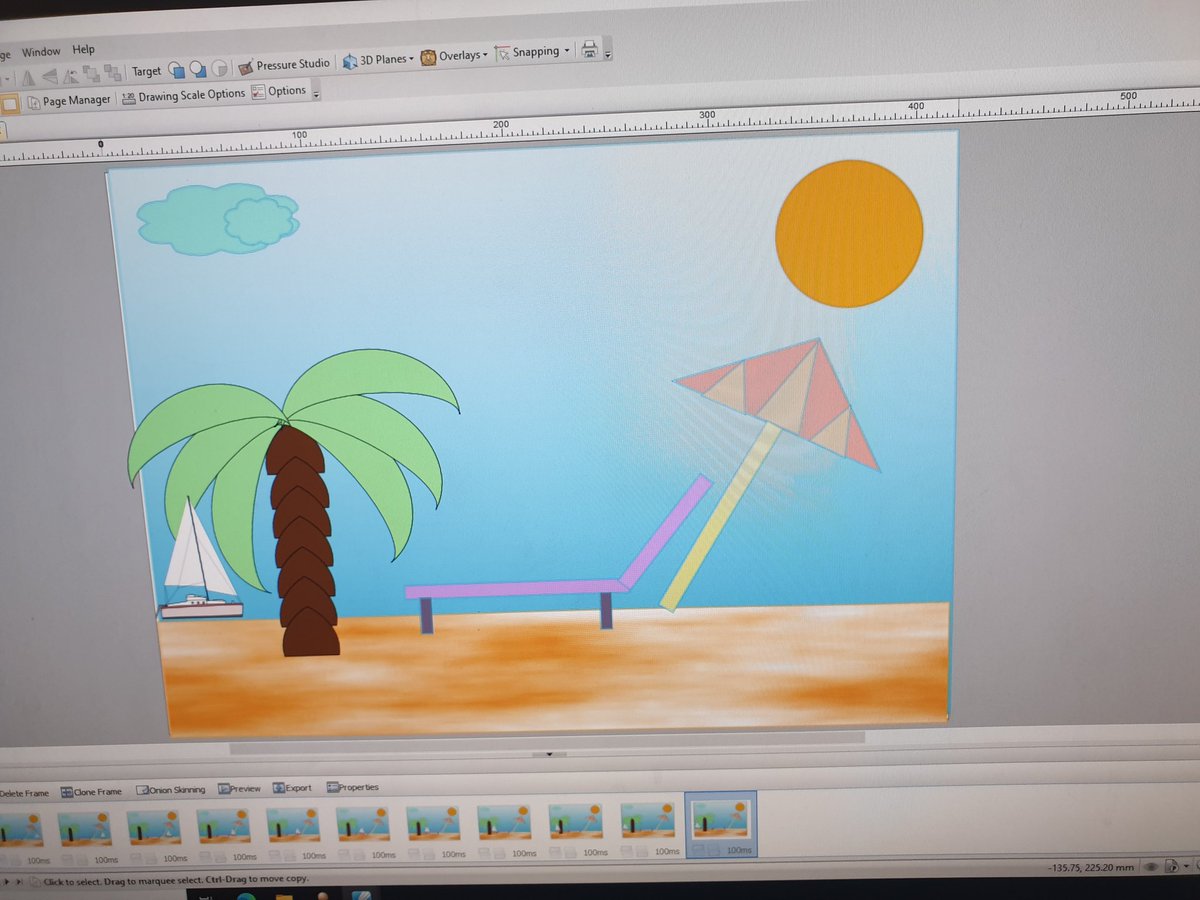1200x900 pixels.
Task: Select the second blue Target shape icon
Action: click(198, 69)
